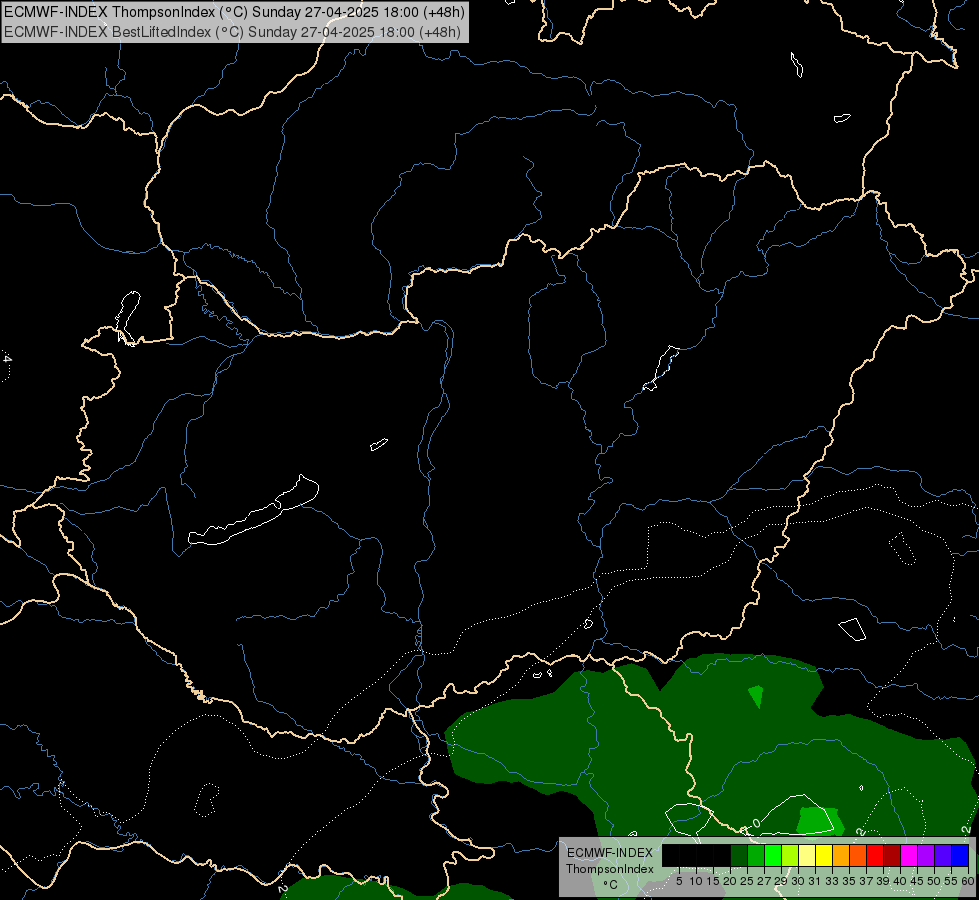Viewport: 979px width, 900px height.
Task: Click legend tick value "37"
Action: (866, 881)
